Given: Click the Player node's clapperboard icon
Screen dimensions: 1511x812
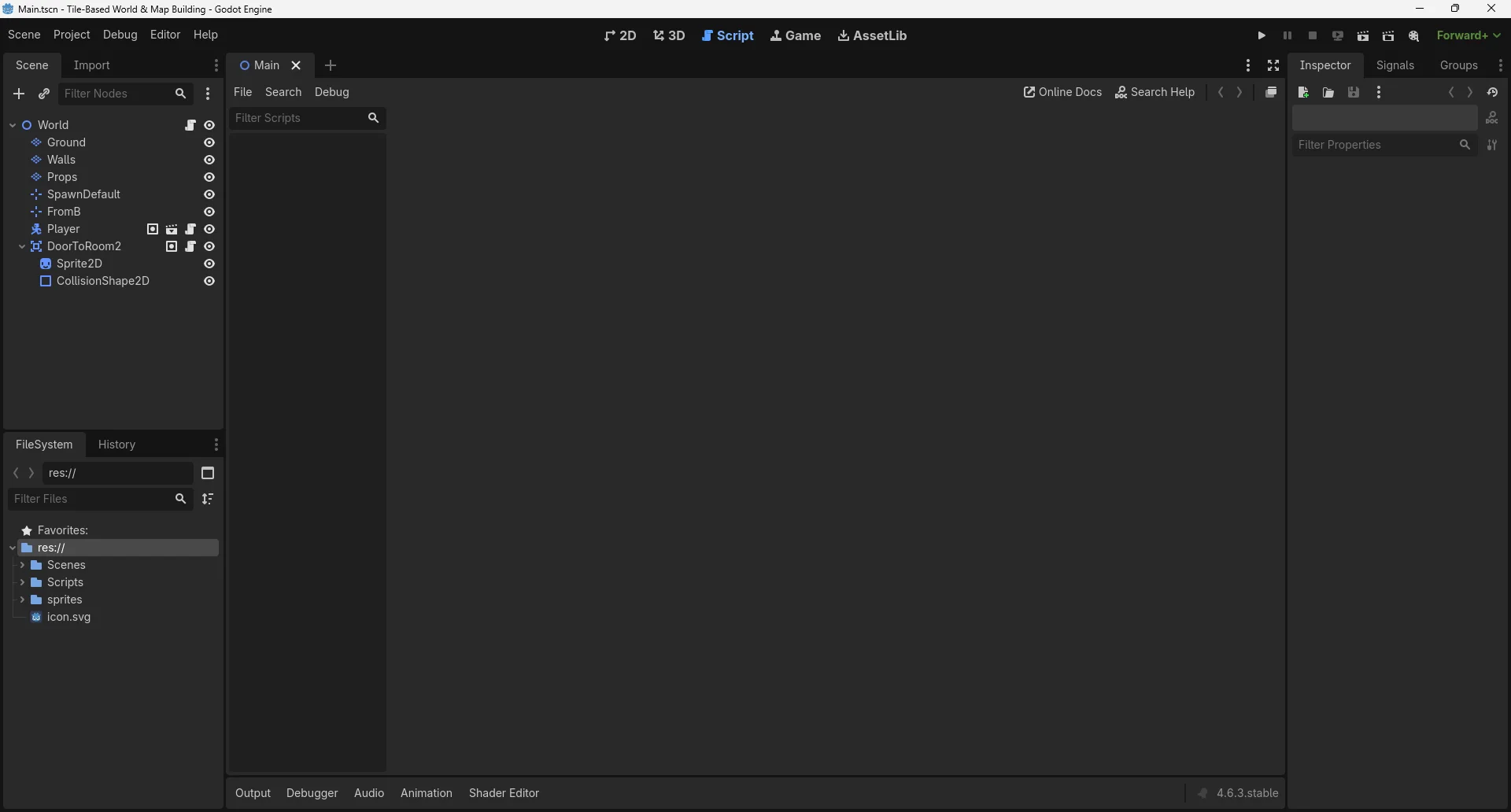Looking at the screenshot, I should pos(172,229).
